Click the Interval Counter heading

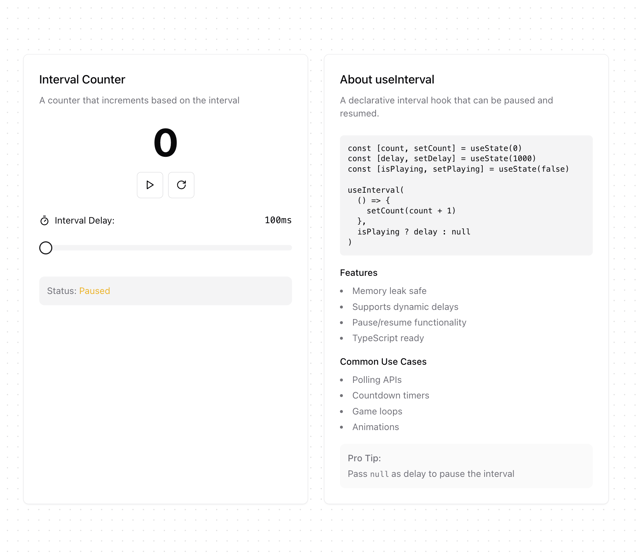click(x=82, y=79)
